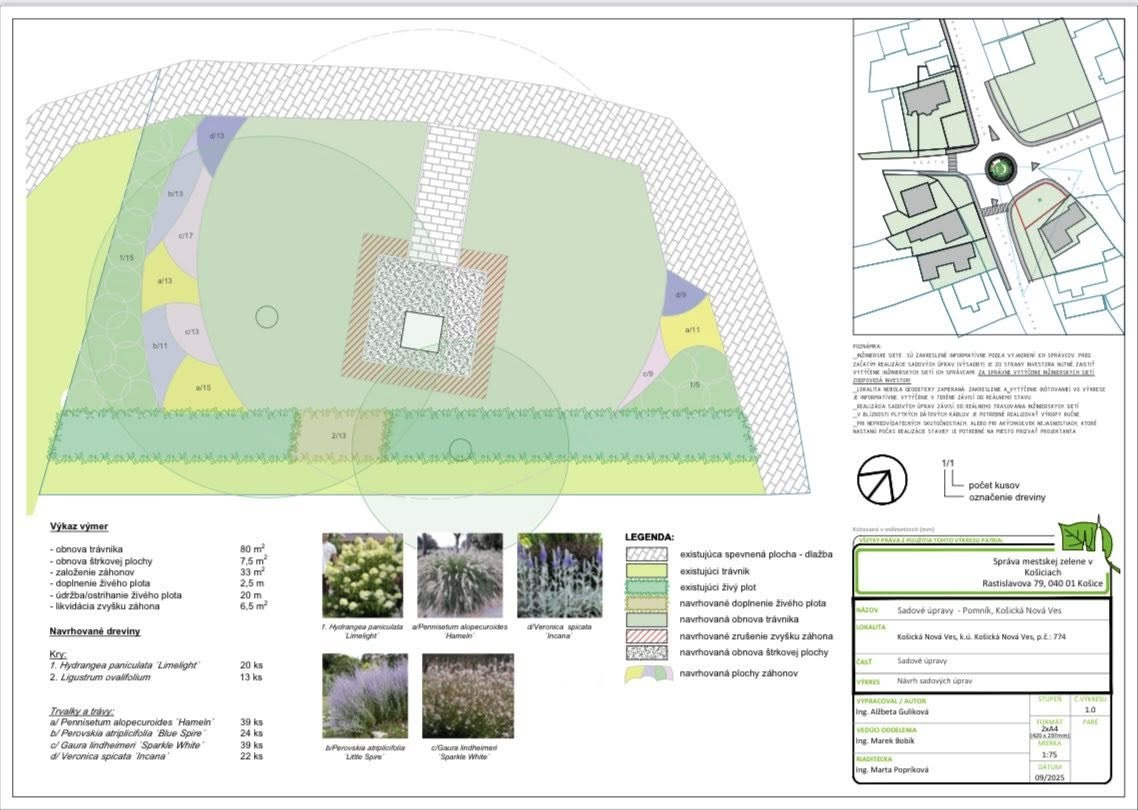
Task: Click the green leaf logo in title block
Action: (x=1084, y=540)
